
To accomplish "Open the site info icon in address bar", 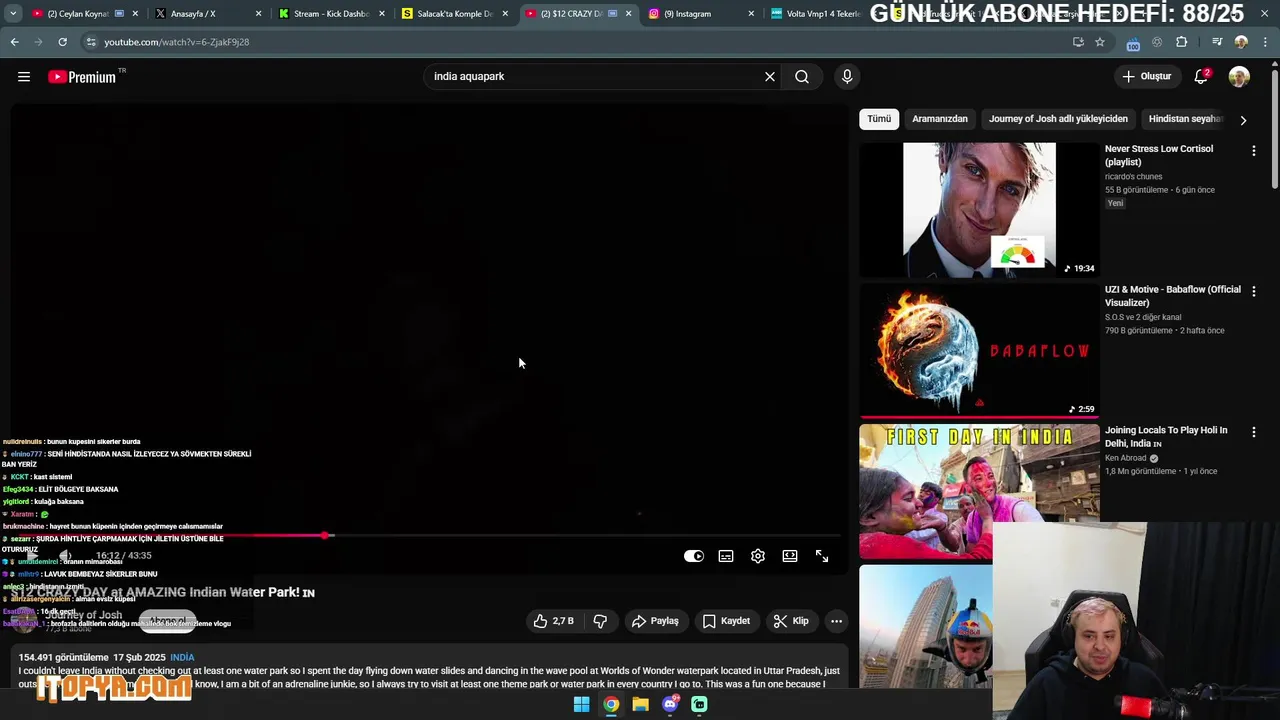I will pos(91,42).
